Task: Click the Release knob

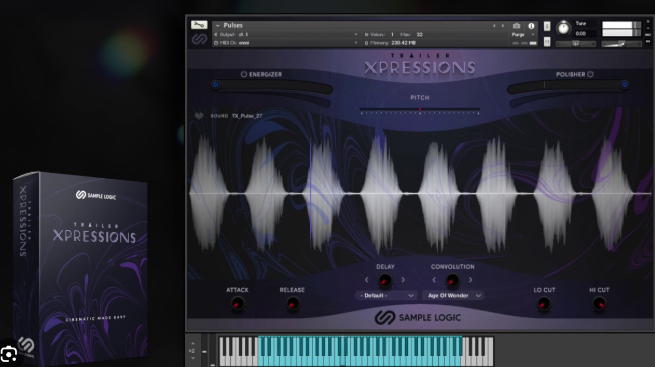Action: point(292,304)
